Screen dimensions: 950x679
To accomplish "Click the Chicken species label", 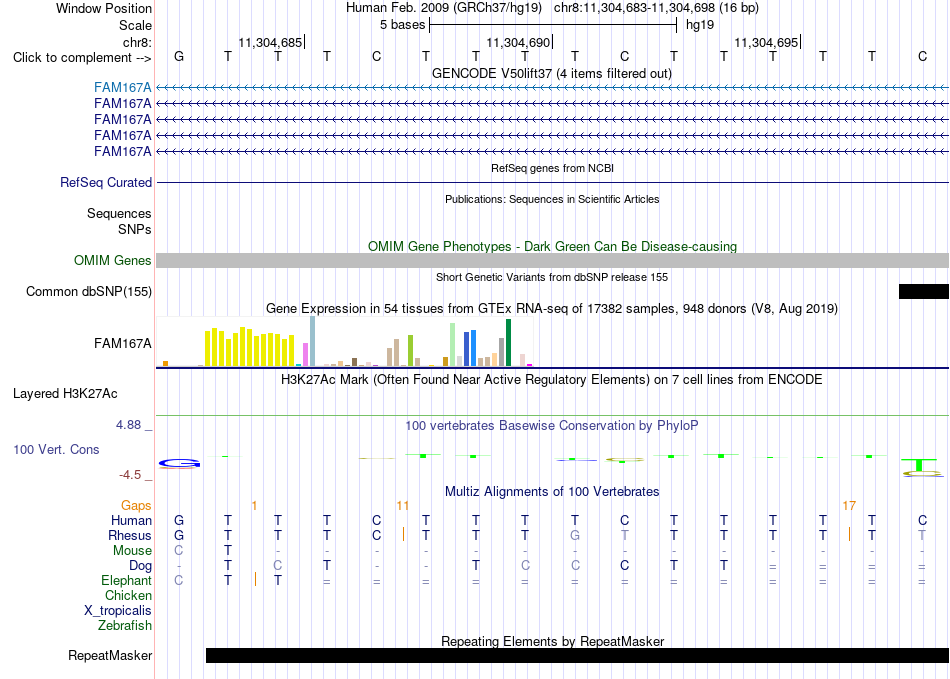I will pyautogui.click(x=128, y=595).
